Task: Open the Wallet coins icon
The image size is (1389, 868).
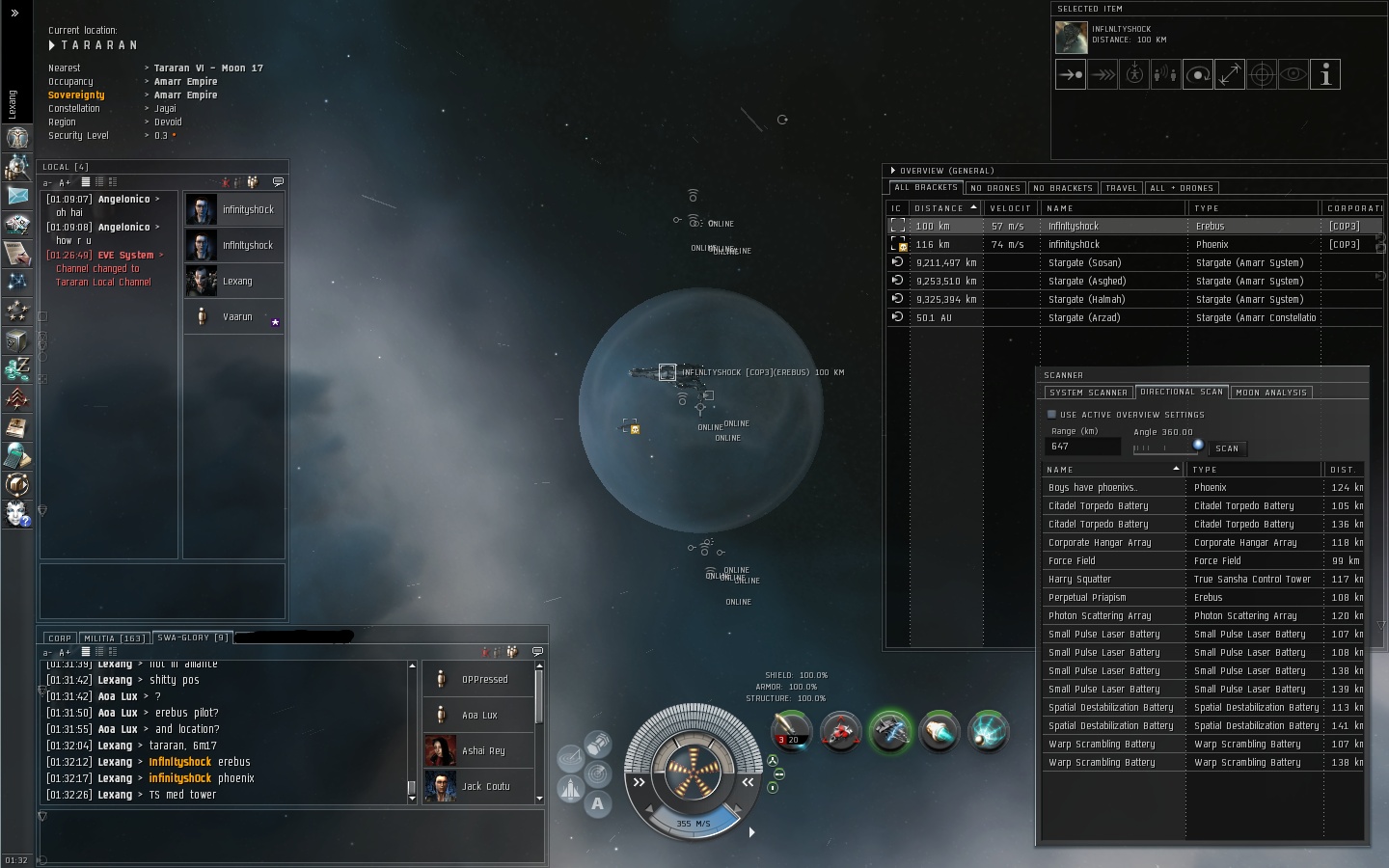Action: 17,368
